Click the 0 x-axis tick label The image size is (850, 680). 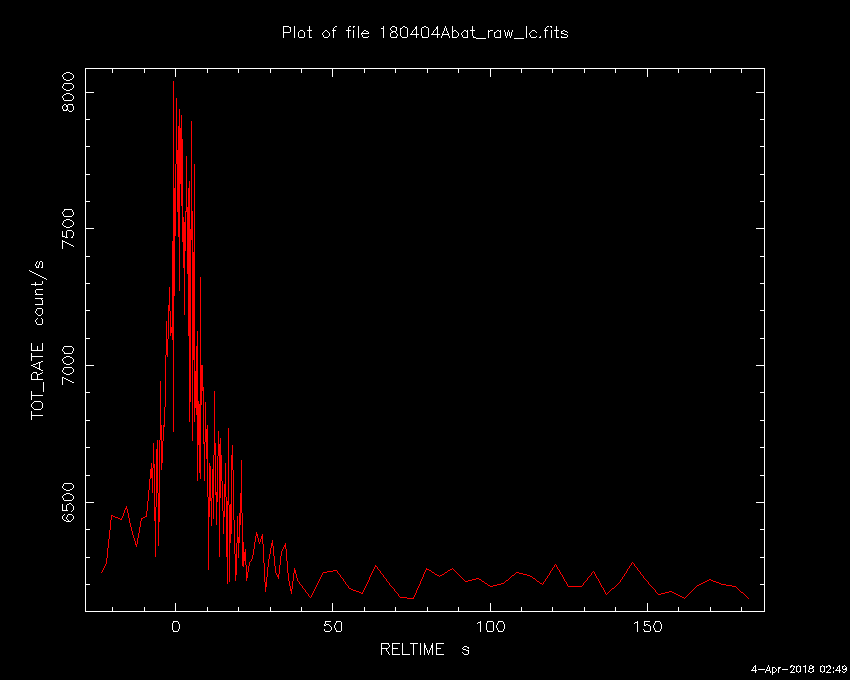tap(176, 627)
